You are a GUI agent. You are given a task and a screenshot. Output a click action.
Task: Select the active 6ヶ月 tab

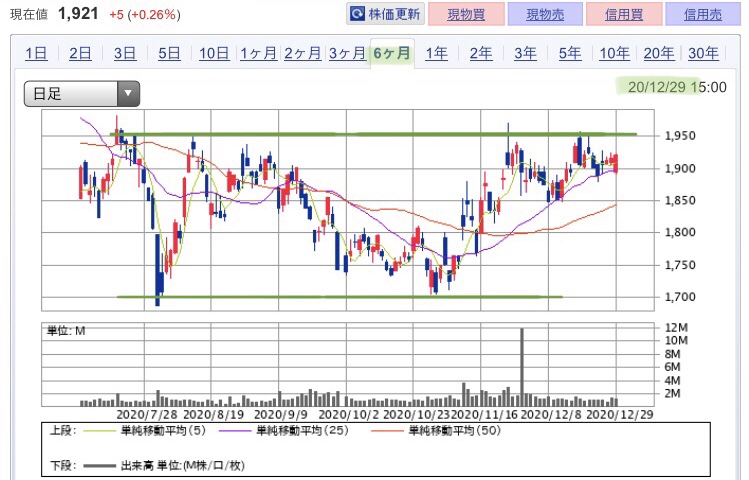(392, 53)
